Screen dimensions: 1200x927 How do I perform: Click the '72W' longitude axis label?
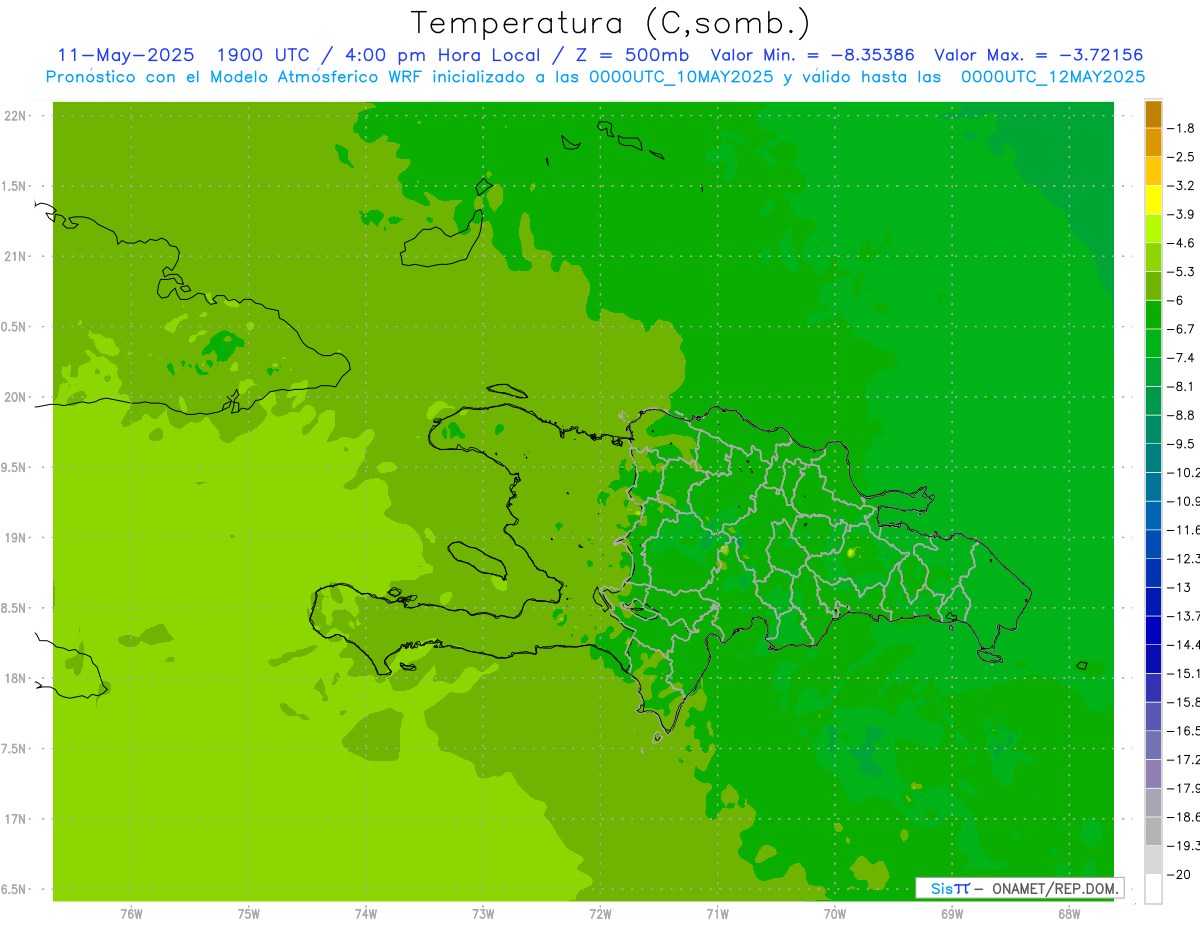pos(600,914)
